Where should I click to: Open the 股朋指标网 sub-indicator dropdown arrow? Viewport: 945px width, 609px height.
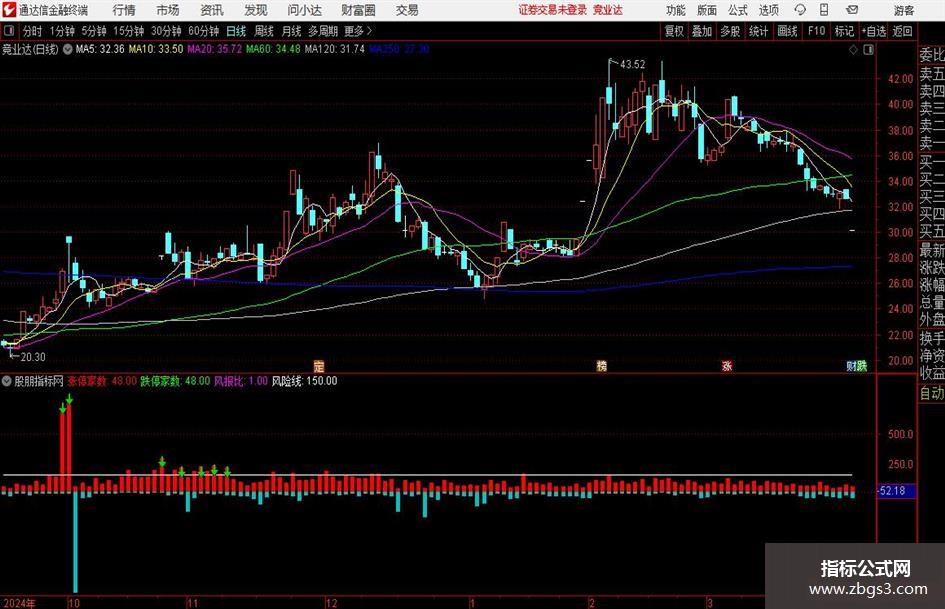coord(7,381)
